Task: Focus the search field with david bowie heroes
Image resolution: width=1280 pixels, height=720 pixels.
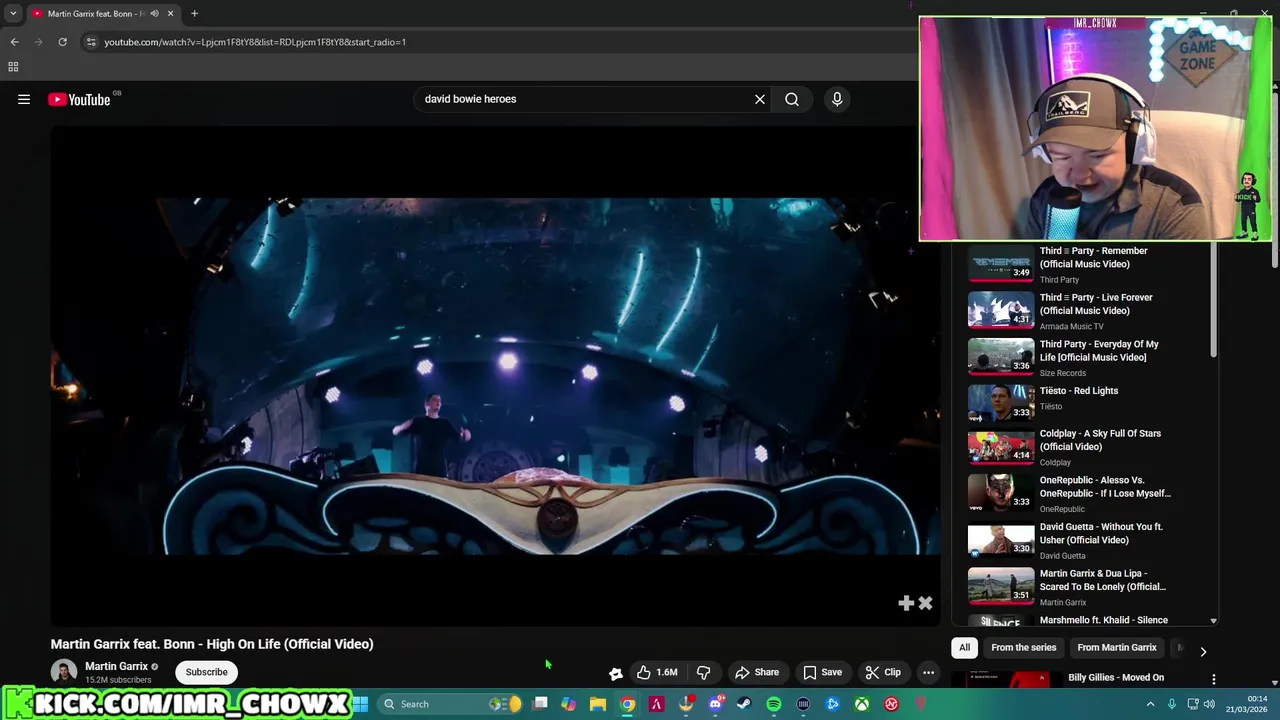Action: click(585, 99)
